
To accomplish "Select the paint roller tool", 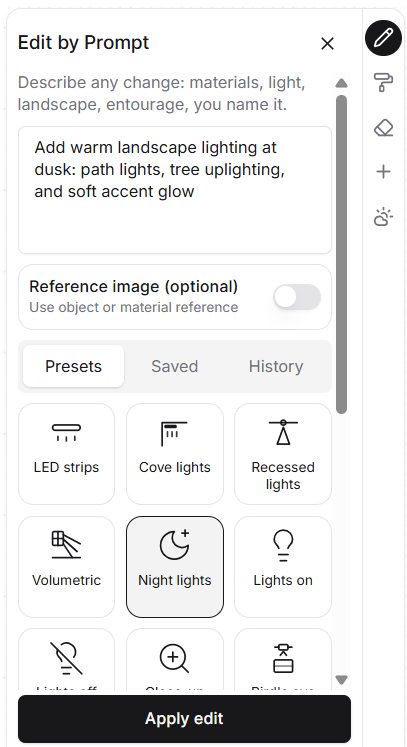I will click(x=384, y=82).
